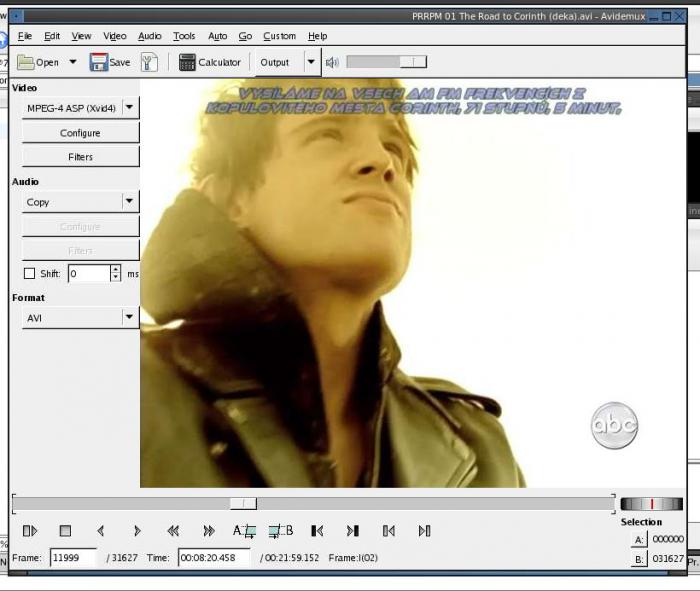Click total duration text 00:21:59.152
This screenshot has width=700, height=591.
(x=292, y=558)
